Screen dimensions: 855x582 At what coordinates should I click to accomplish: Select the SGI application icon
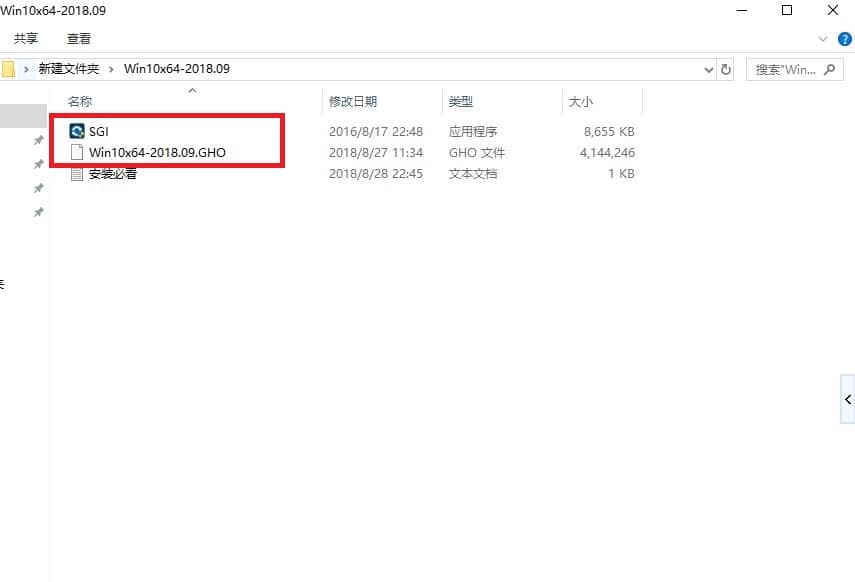(78, 131)
